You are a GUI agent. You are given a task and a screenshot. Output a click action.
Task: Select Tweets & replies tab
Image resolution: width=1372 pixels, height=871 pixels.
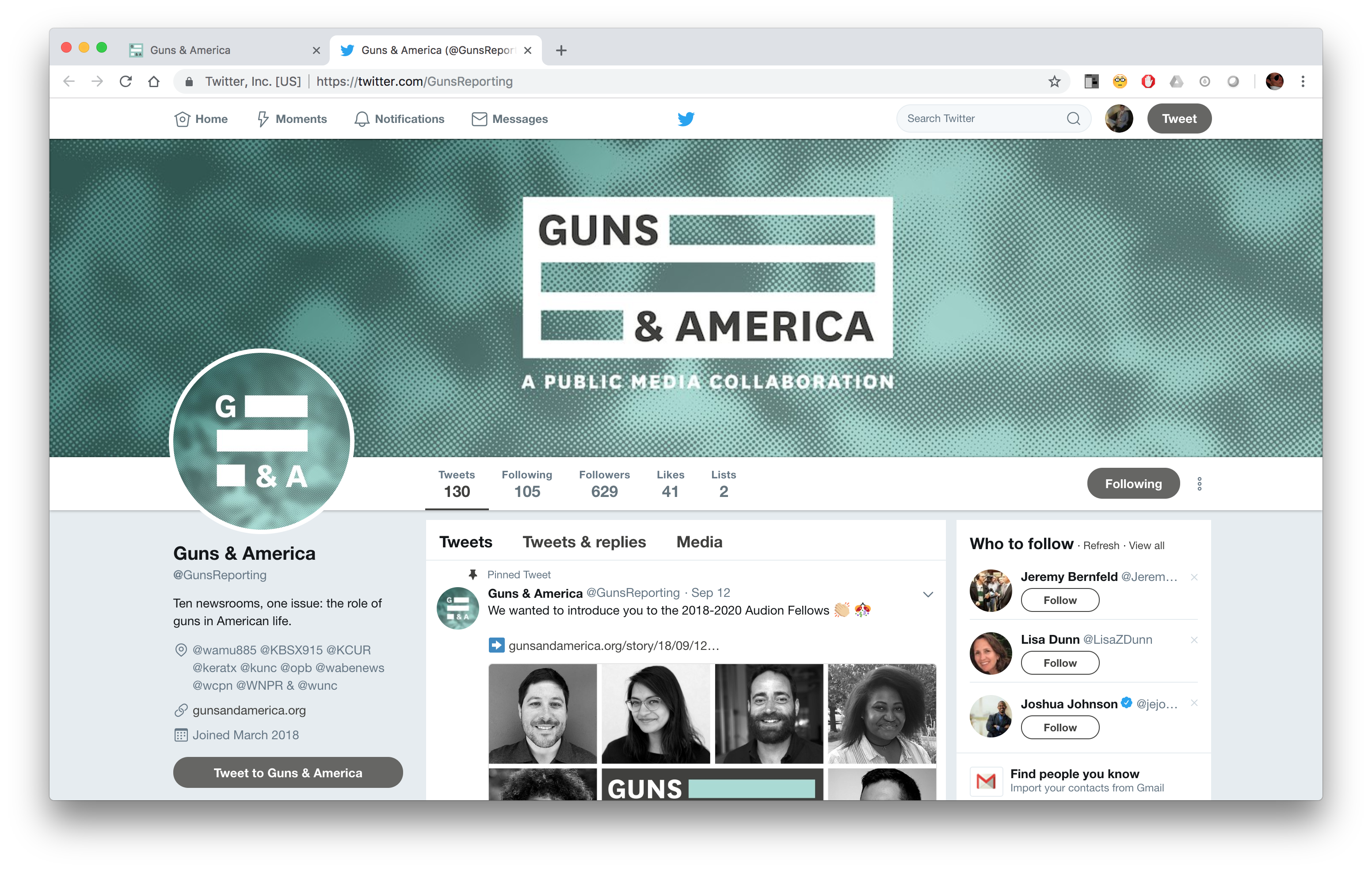click(584, 542)
